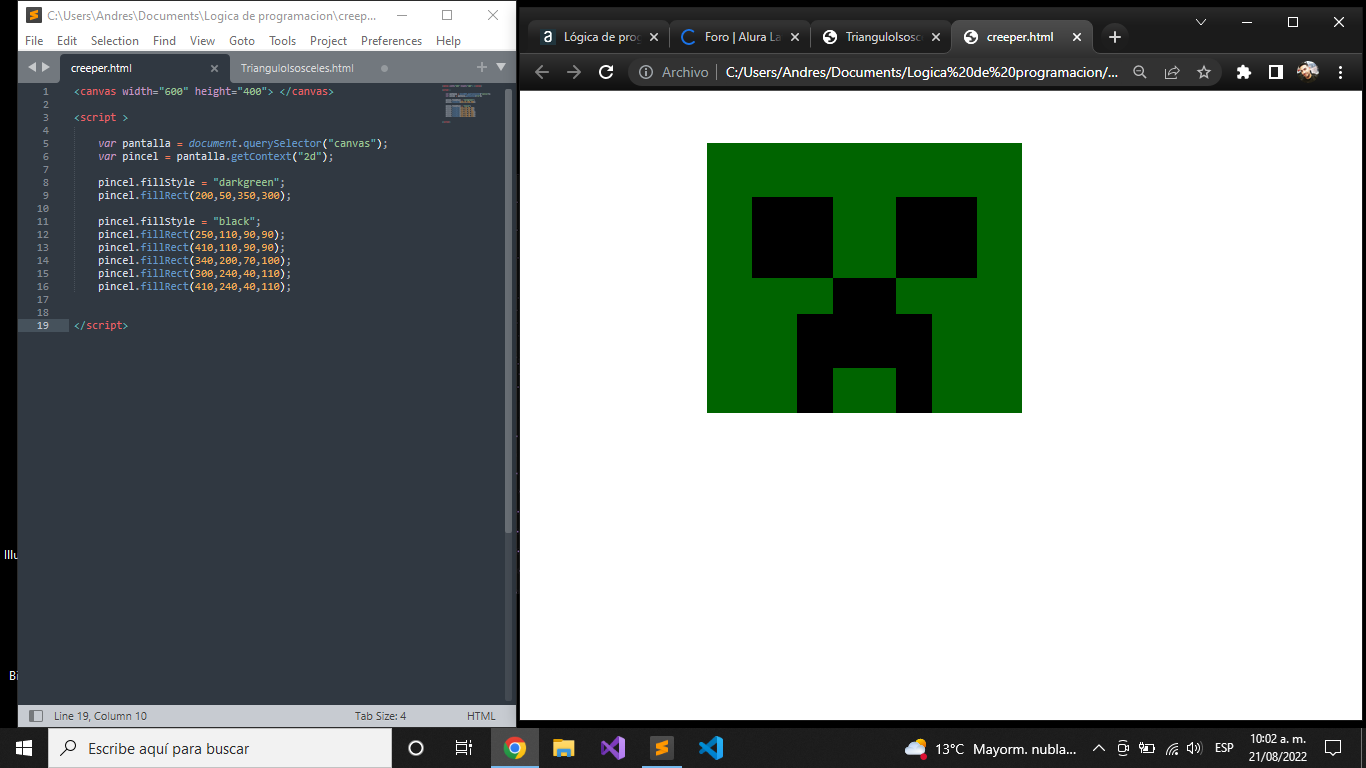The height and width of the screenshot is (768, 1366).
Task: Open the Tools menu
Action: point(283,41)
